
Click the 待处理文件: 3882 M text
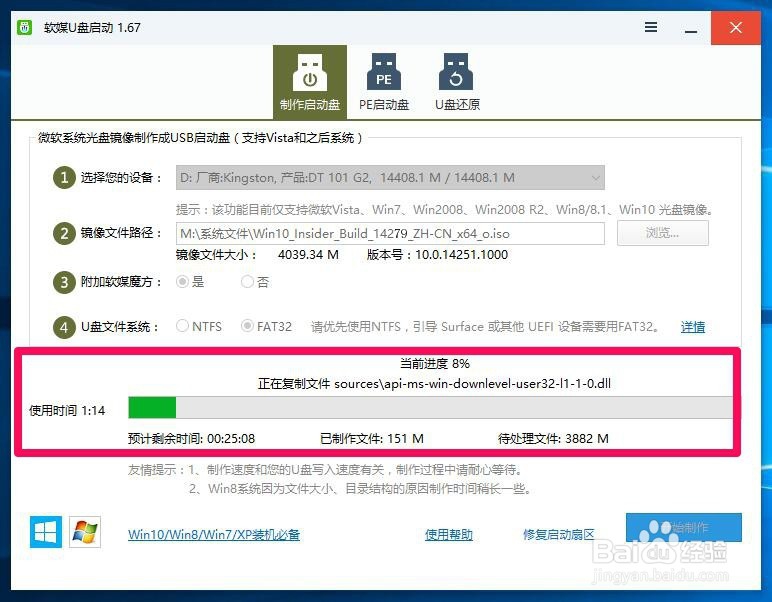pyautogui.click(x=553, y=439)
